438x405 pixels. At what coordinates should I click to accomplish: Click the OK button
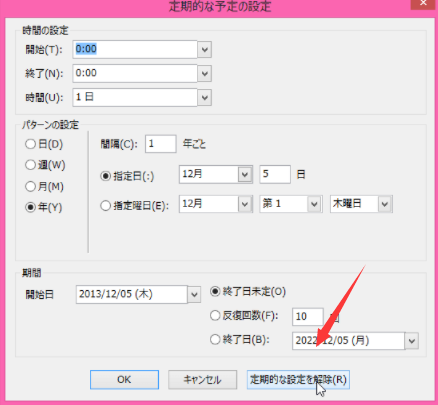[x=124, y=380]
